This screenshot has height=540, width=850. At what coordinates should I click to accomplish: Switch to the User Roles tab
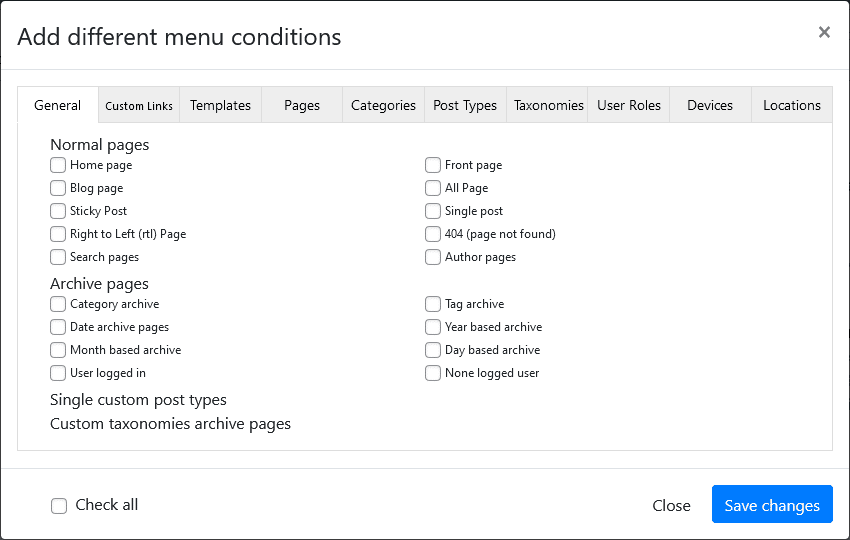pos(629,105)
